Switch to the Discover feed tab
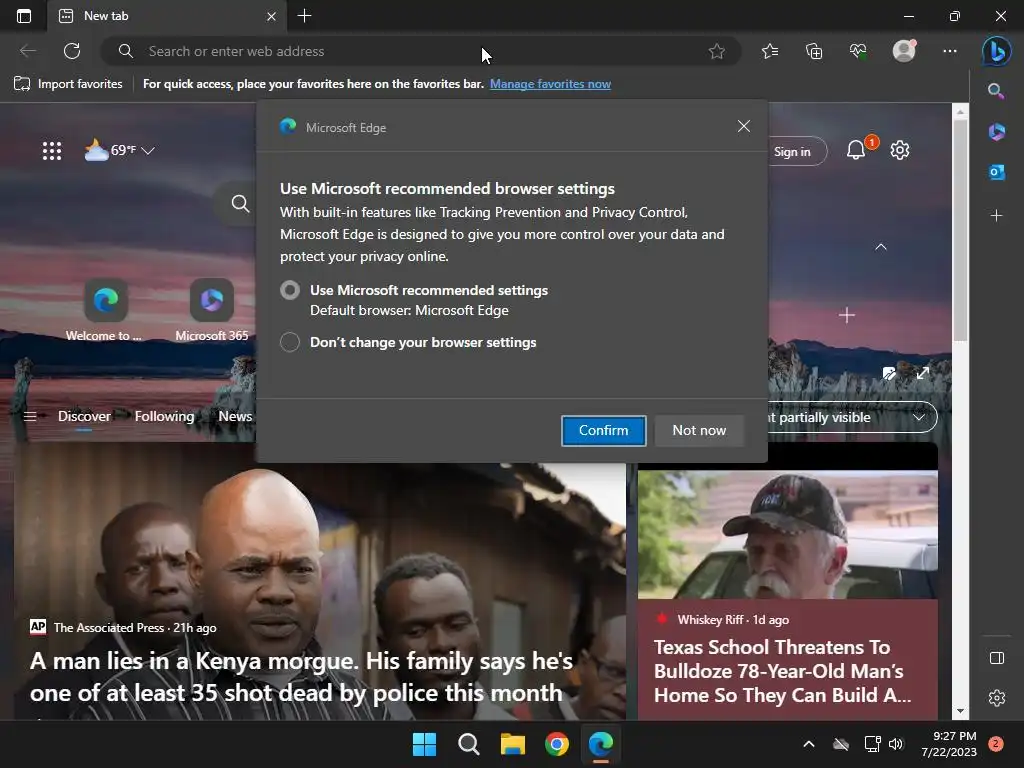 [84, 417]
